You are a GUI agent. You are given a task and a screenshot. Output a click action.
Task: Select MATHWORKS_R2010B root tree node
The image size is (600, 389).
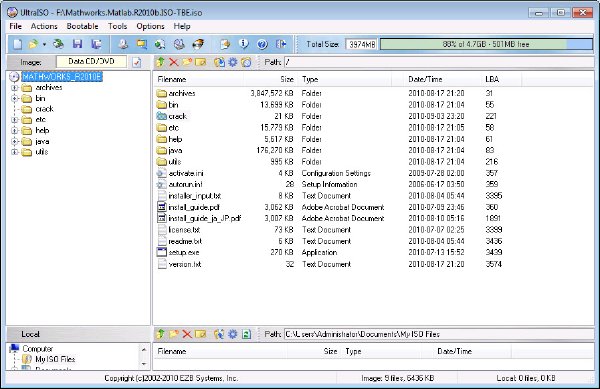pos(62,77)
